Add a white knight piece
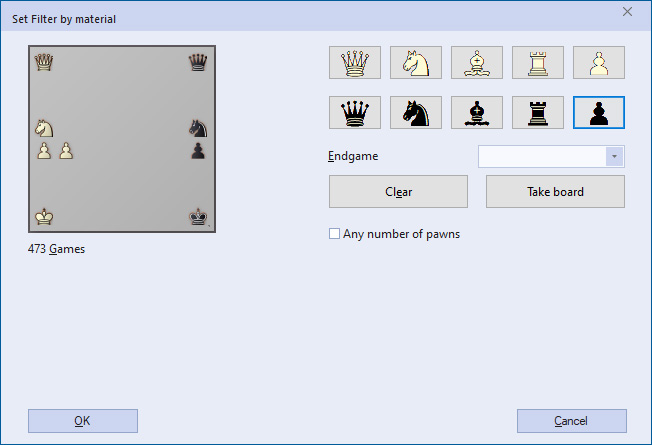652x445 pixels. point(416,62)
